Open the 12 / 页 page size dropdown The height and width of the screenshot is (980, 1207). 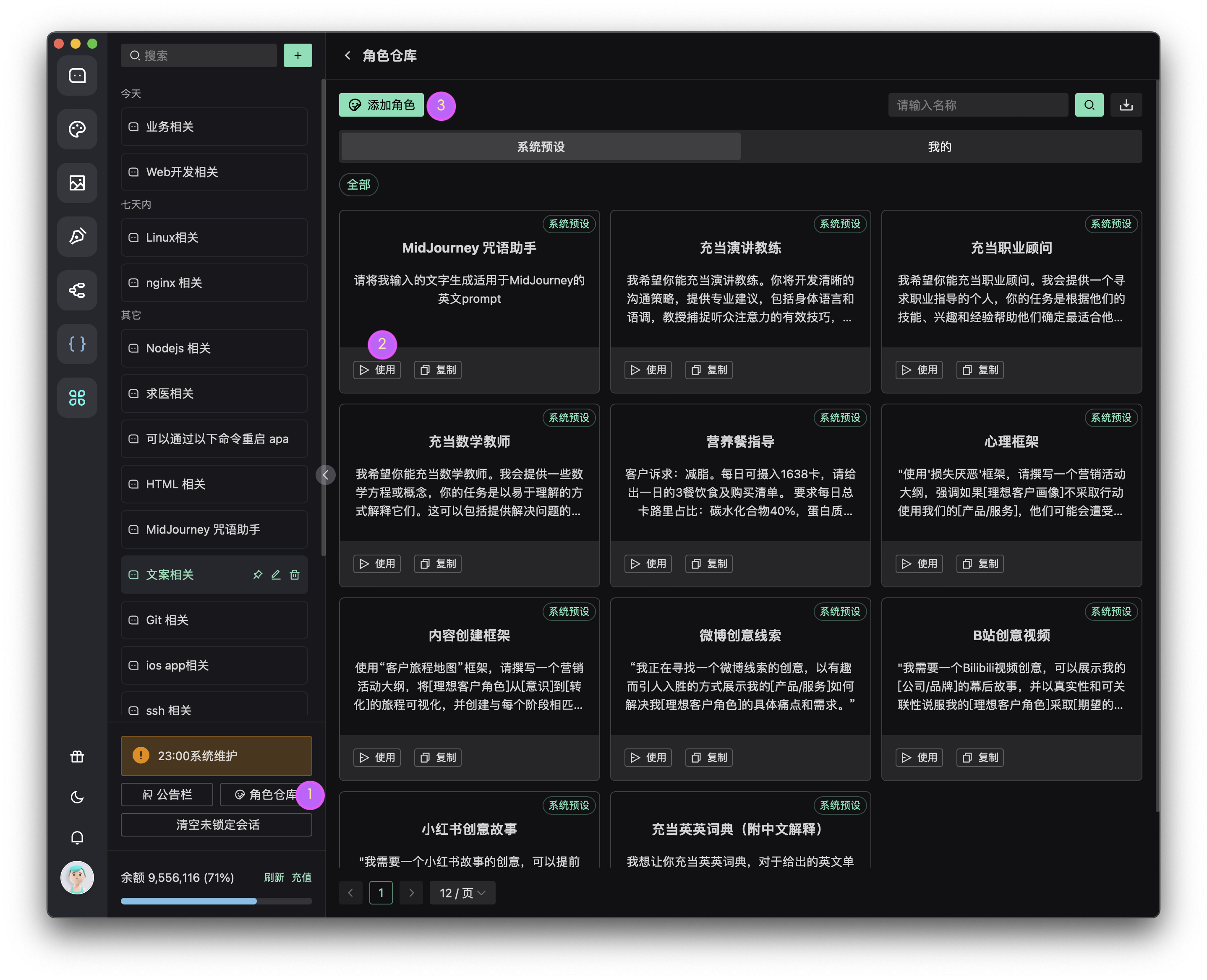coord(462,892)
